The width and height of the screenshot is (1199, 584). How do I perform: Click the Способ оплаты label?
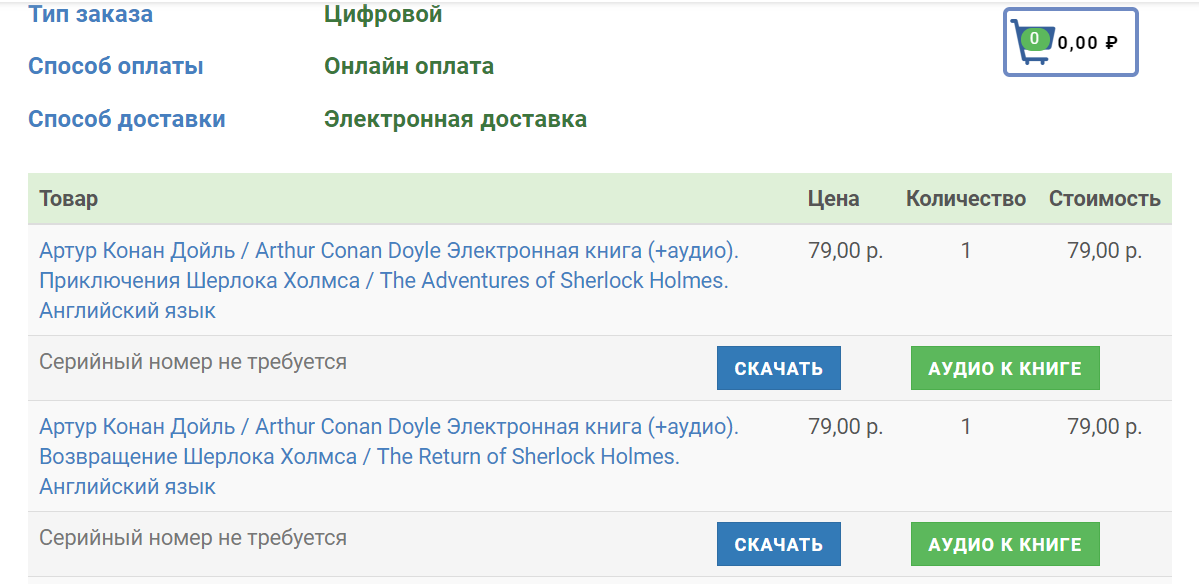(x=115, y=67)
